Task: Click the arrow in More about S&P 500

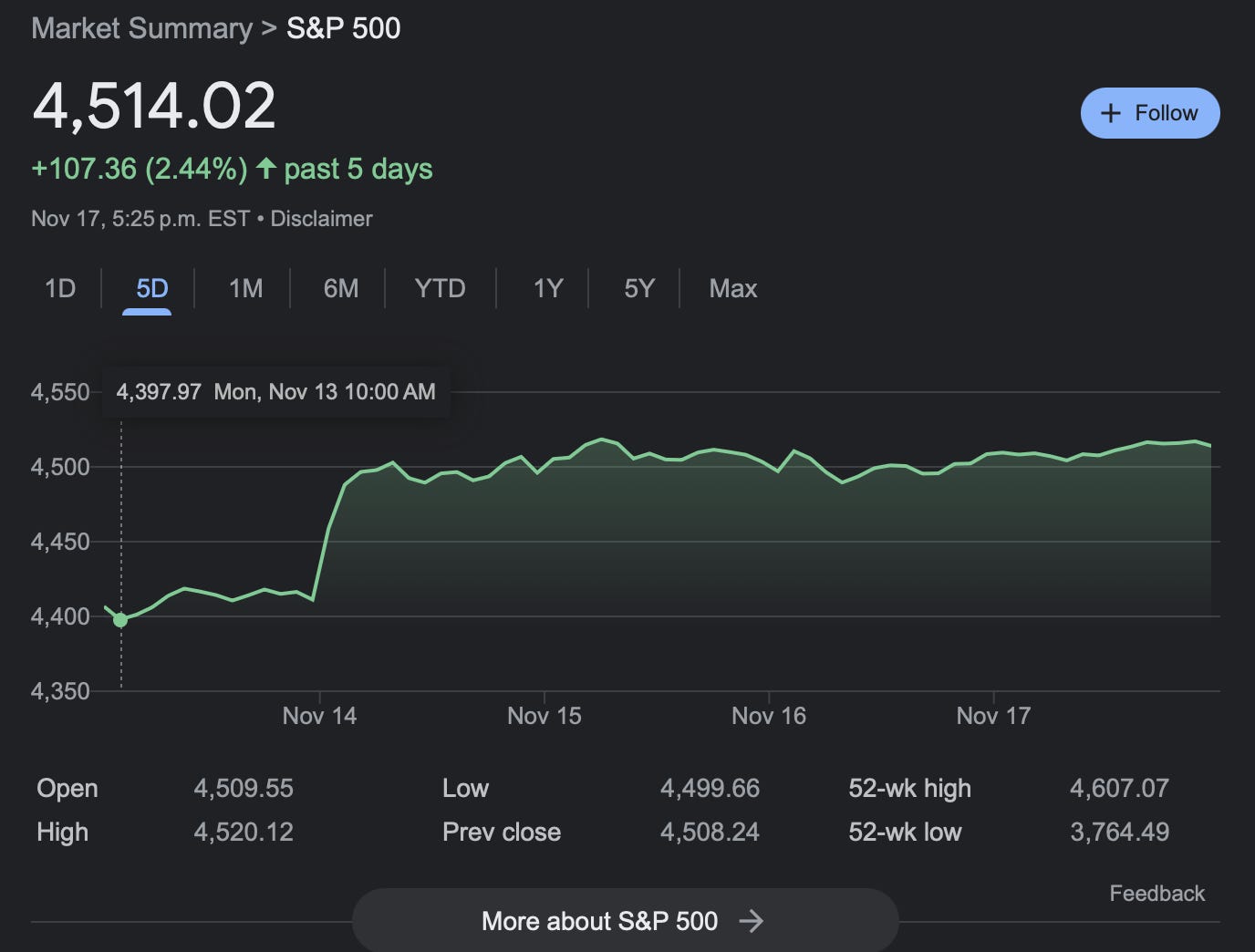Action: (752, 921)
